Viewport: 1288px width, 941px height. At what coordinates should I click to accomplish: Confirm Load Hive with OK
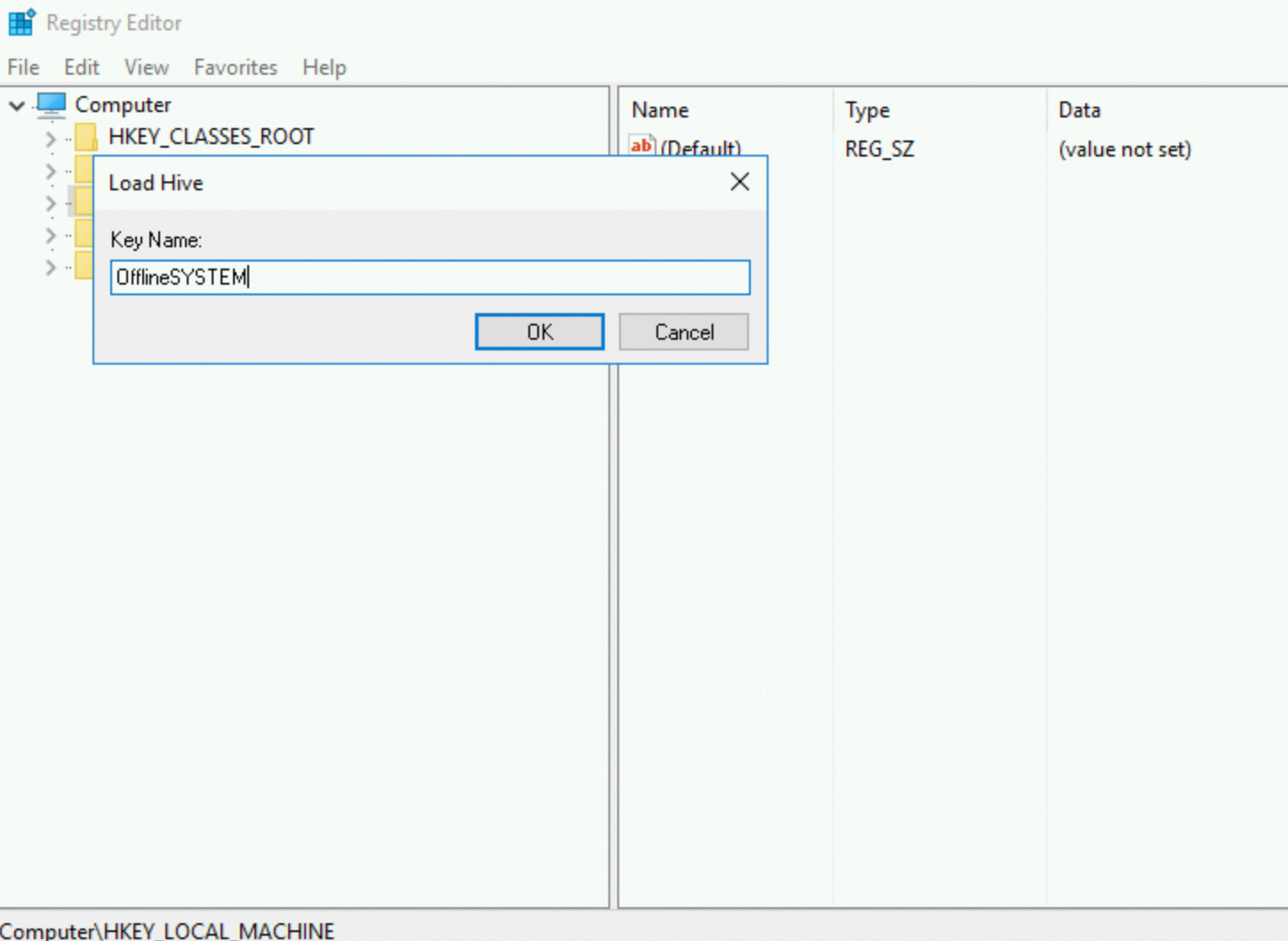tap(540, 332)
